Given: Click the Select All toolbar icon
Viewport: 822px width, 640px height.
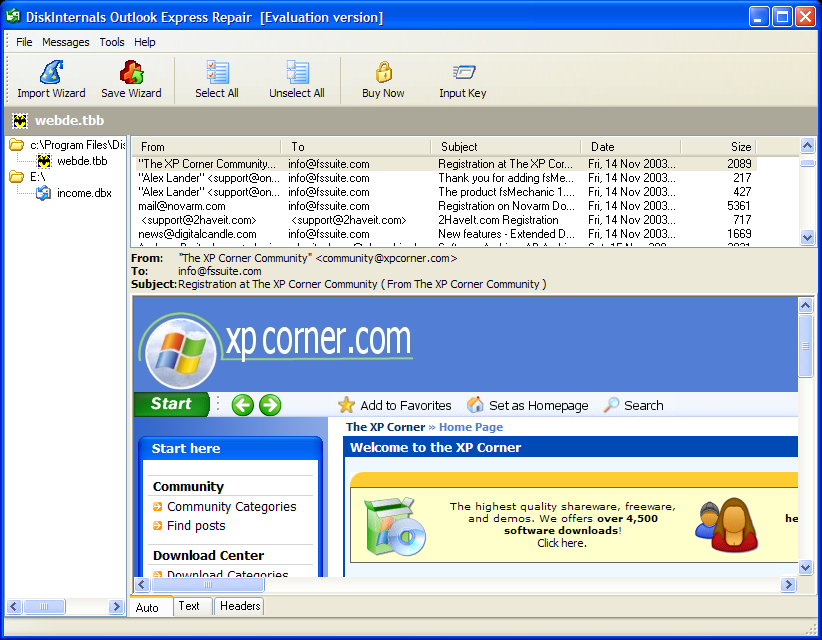Looking at the screenshot, I should click(x=216, y=79).
